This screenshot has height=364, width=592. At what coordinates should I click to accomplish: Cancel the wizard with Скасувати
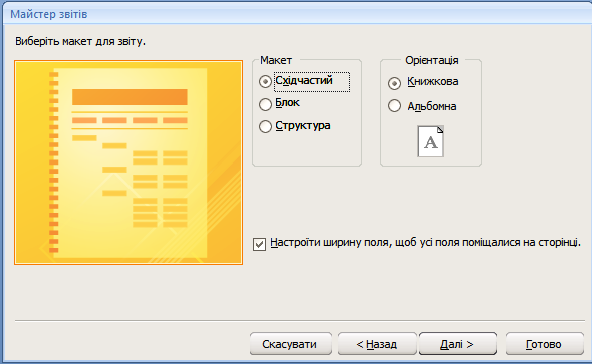click(x=291, y=344)
